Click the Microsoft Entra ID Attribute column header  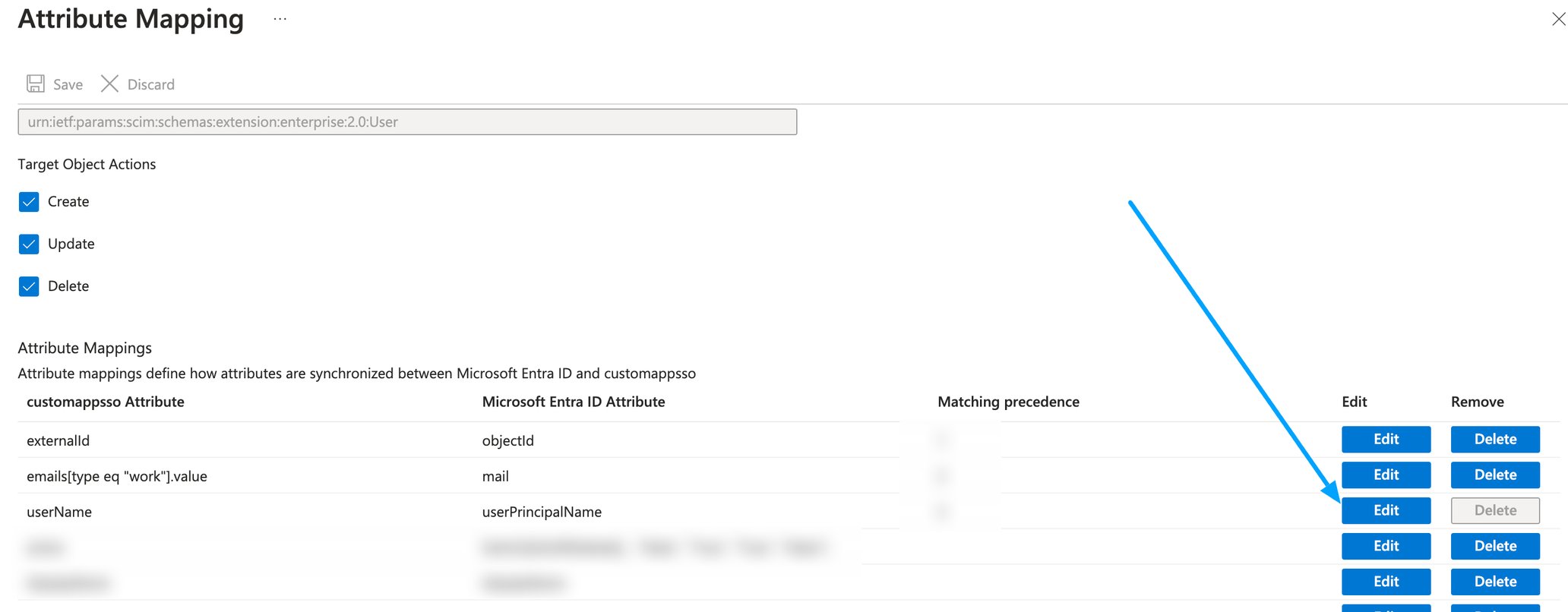coord(573,402)
